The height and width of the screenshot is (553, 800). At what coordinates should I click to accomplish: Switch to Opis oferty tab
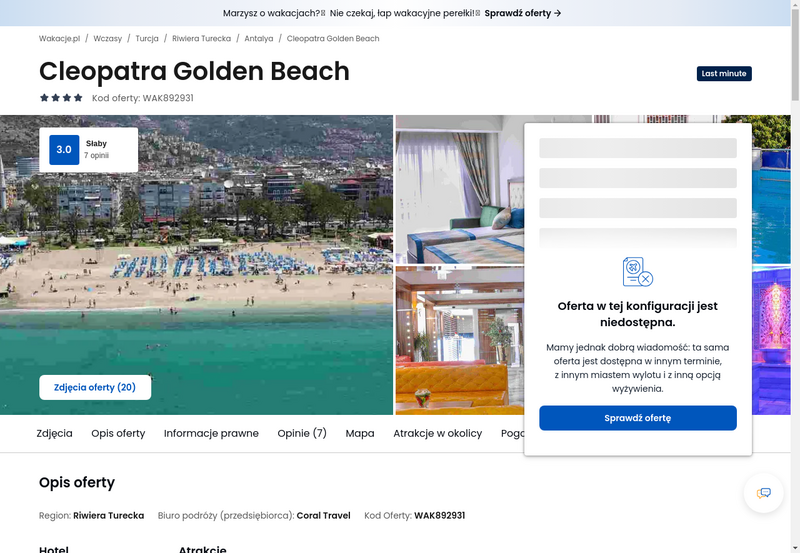tap(118, 434)
